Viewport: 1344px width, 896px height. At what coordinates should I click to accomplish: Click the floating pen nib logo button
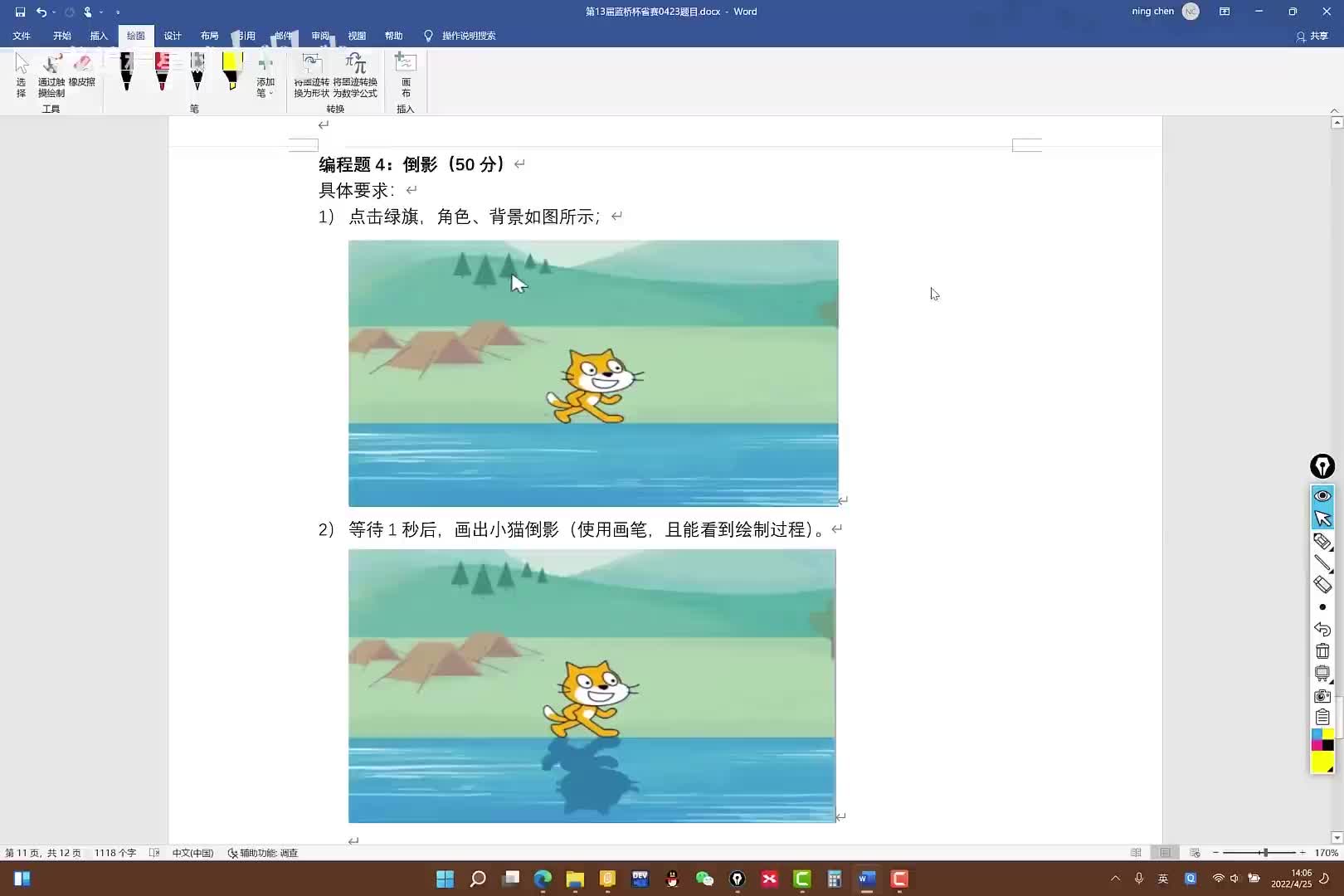(1322, 466)
